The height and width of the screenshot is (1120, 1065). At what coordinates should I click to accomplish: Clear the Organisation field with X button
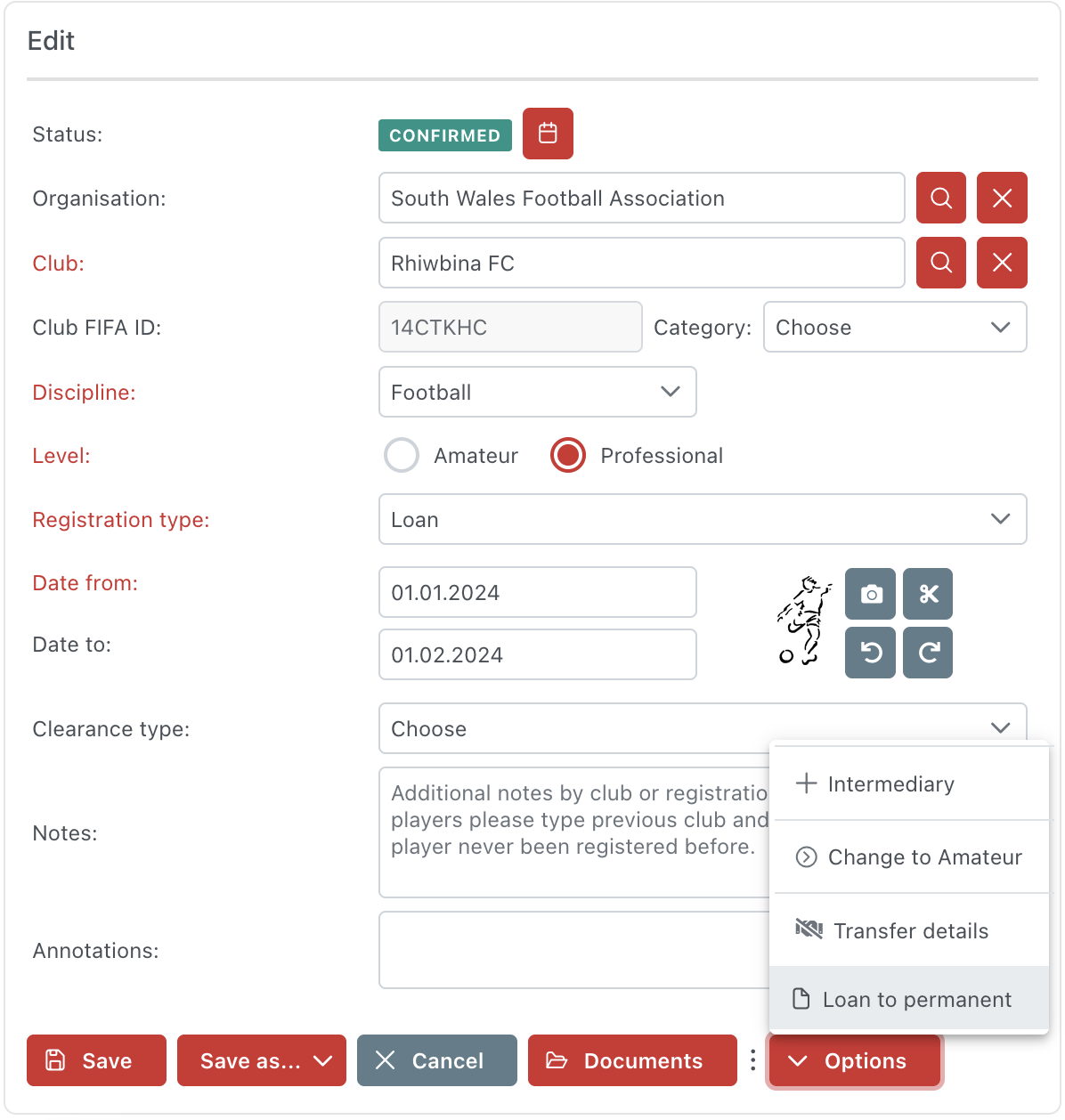click(x=1002, y=198)
